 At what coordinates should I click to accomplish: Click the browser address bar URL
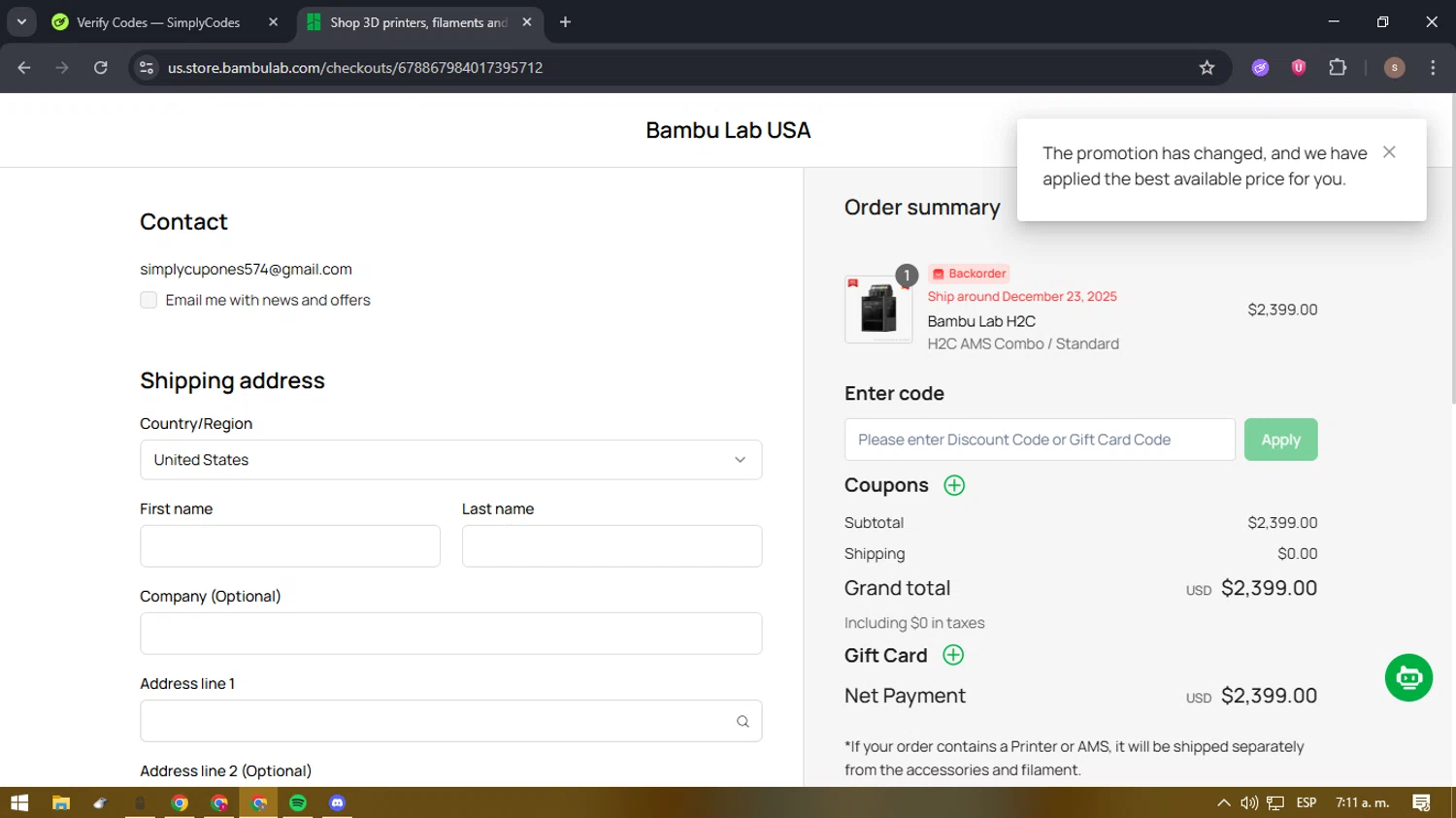point(355,68)
